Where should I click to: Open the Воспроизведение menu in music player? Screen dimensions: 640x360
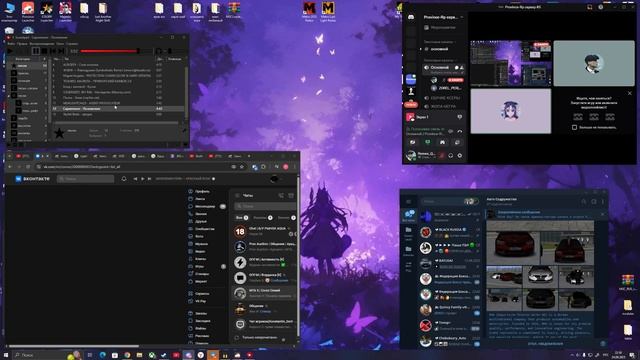coord(41,44)
